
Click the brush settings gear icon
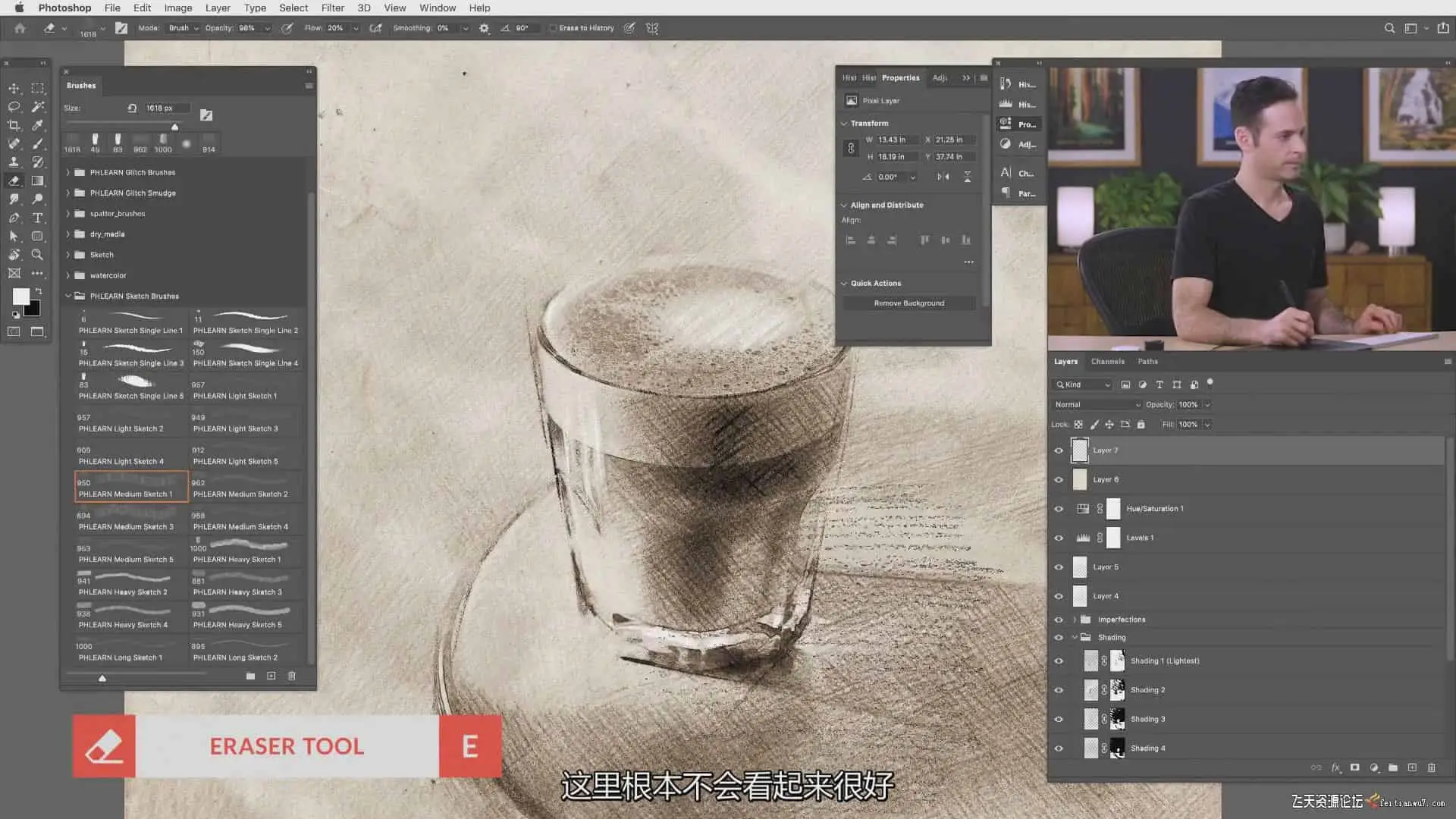(x=484, y=28)
